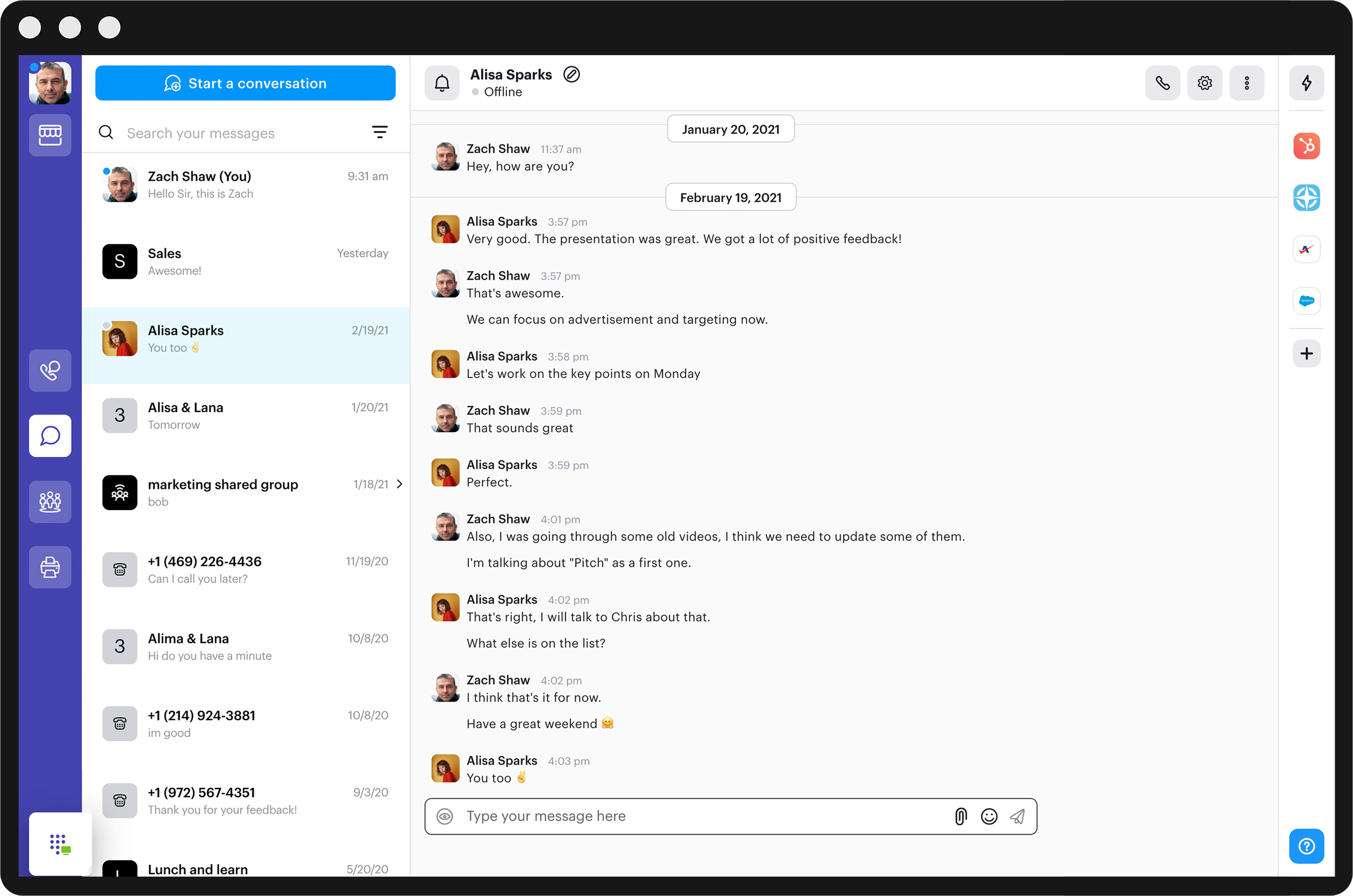Open the HubSpot integration icon
Viewport: 1353px width, 896px height.
tap(1307, 146)
